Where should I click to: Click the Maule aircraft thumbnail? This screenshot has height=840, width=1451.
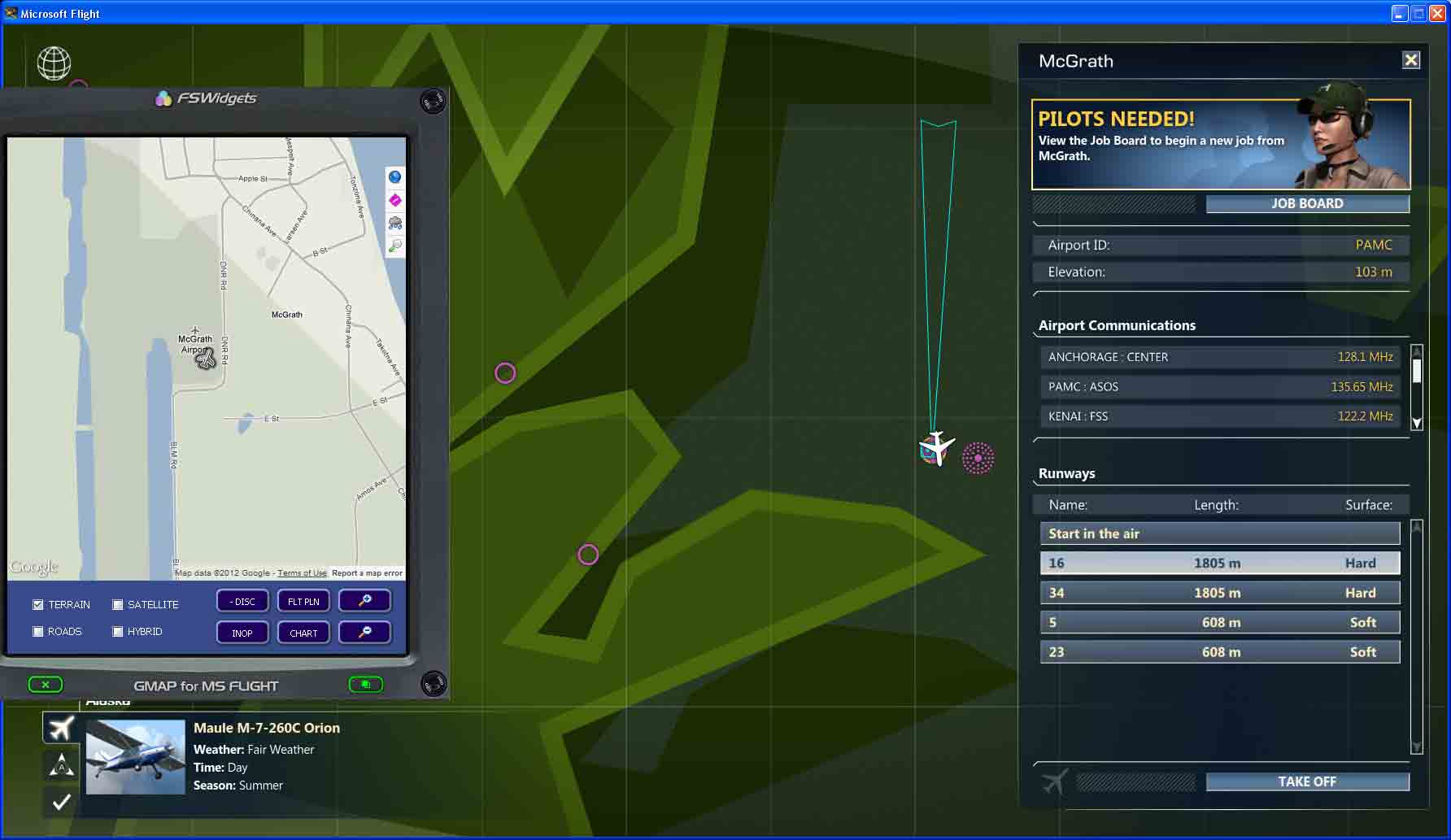[136, 757]
